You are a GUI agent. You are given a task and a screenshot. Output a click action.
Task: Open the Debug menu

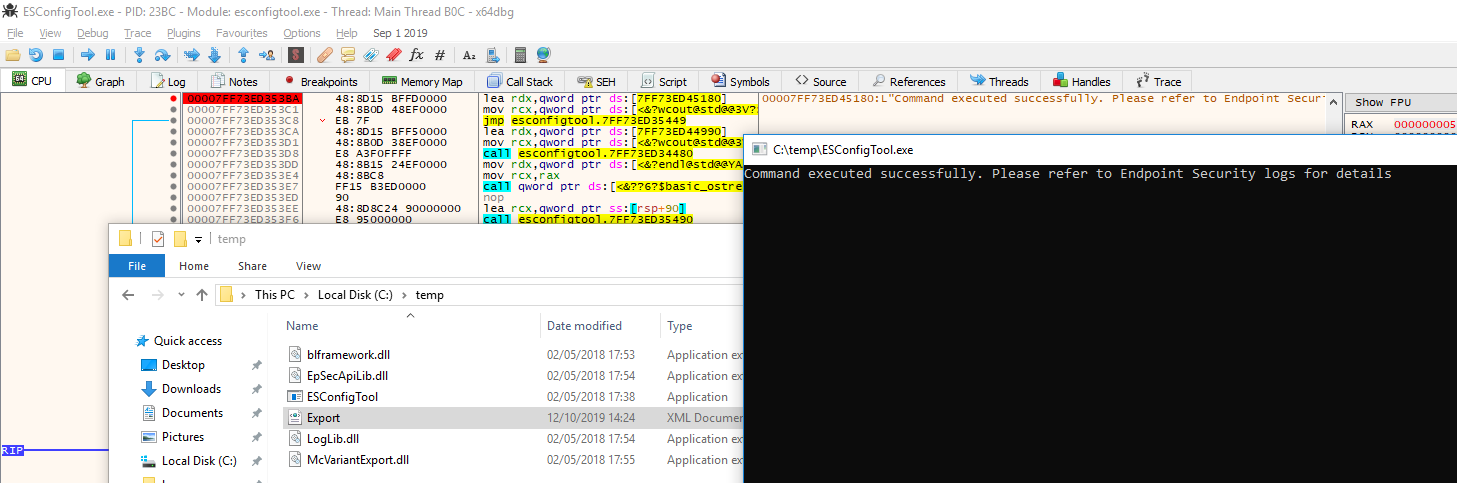click(93, 33)
